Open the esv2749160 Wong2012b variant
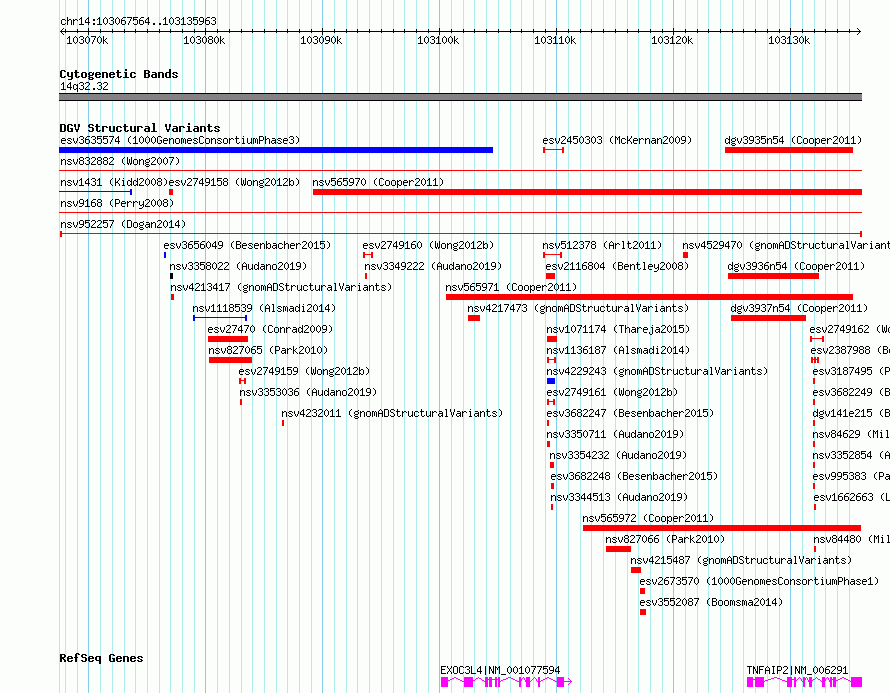This screenshot has width=890, height=693. 429,245
